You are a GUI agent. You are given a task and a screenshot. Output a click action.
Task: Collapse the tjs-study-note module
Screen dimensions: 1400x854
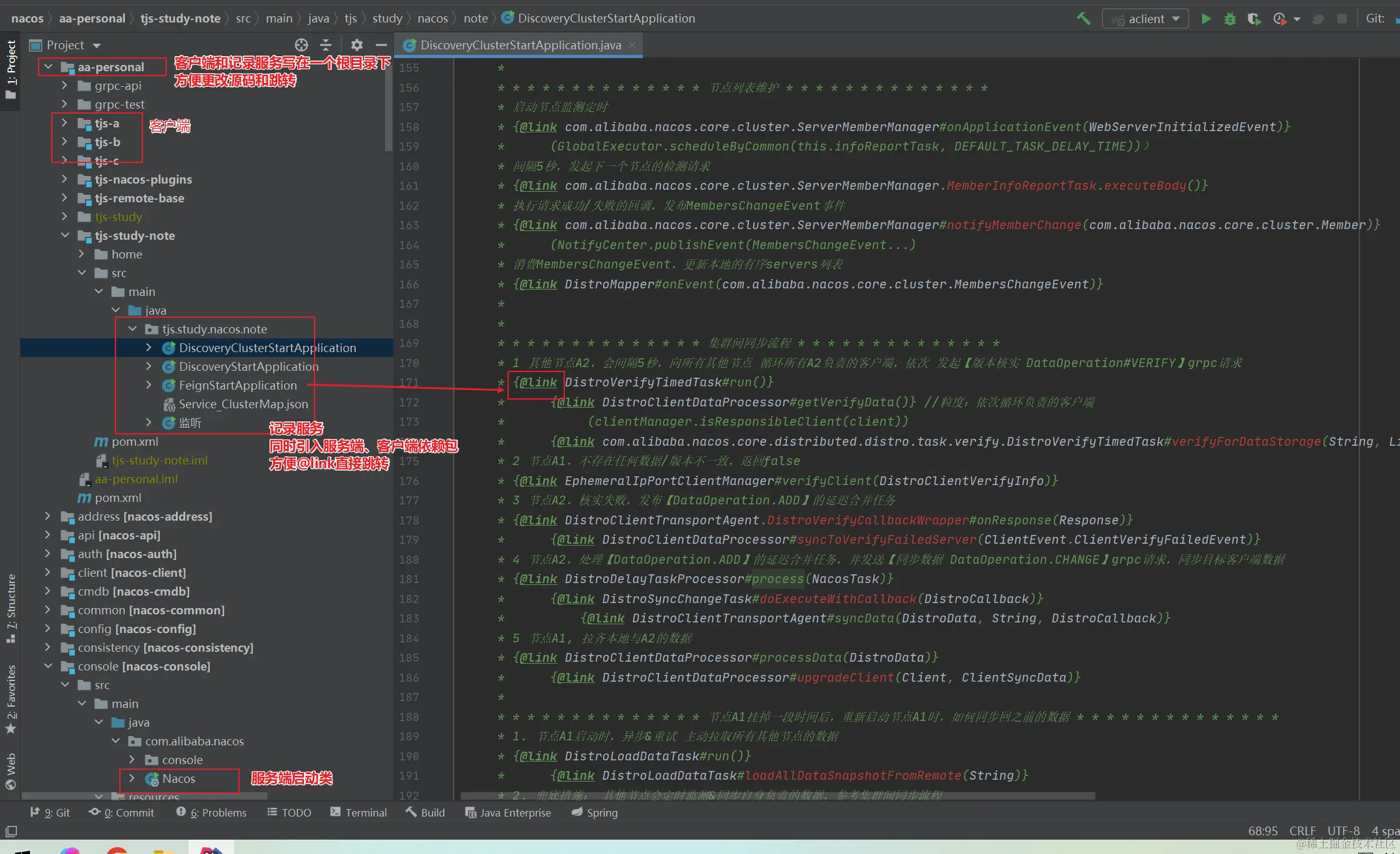[x=64, y=235]
